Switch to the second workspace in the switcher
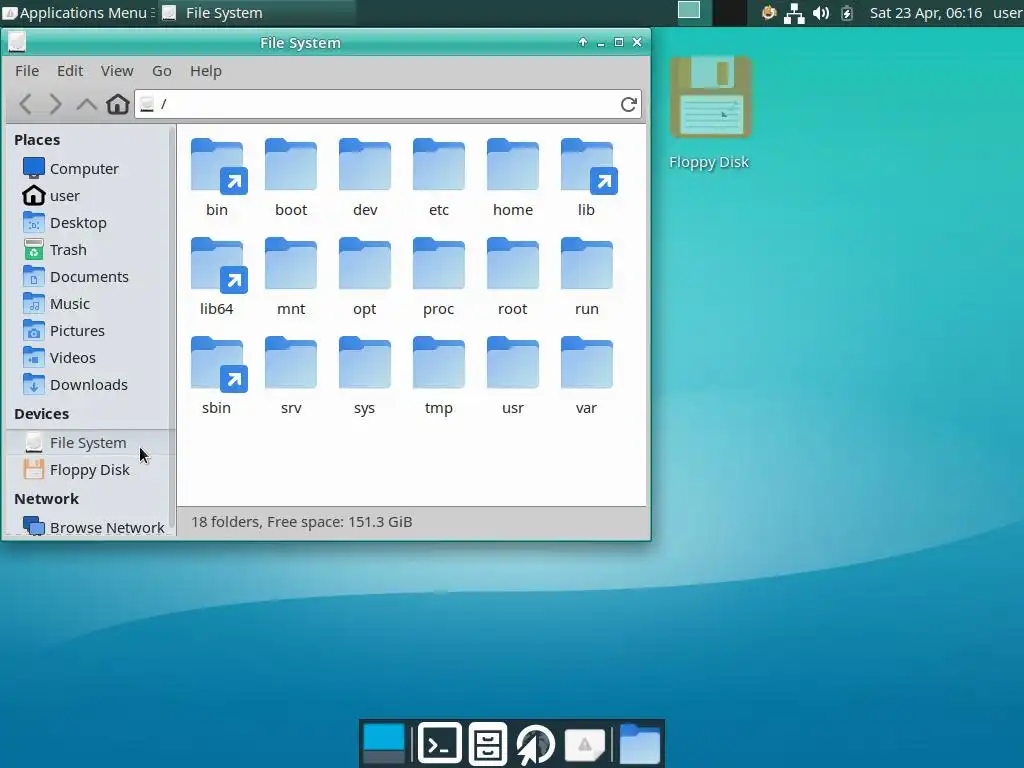The image size is (1024, 768). [729, 12]
